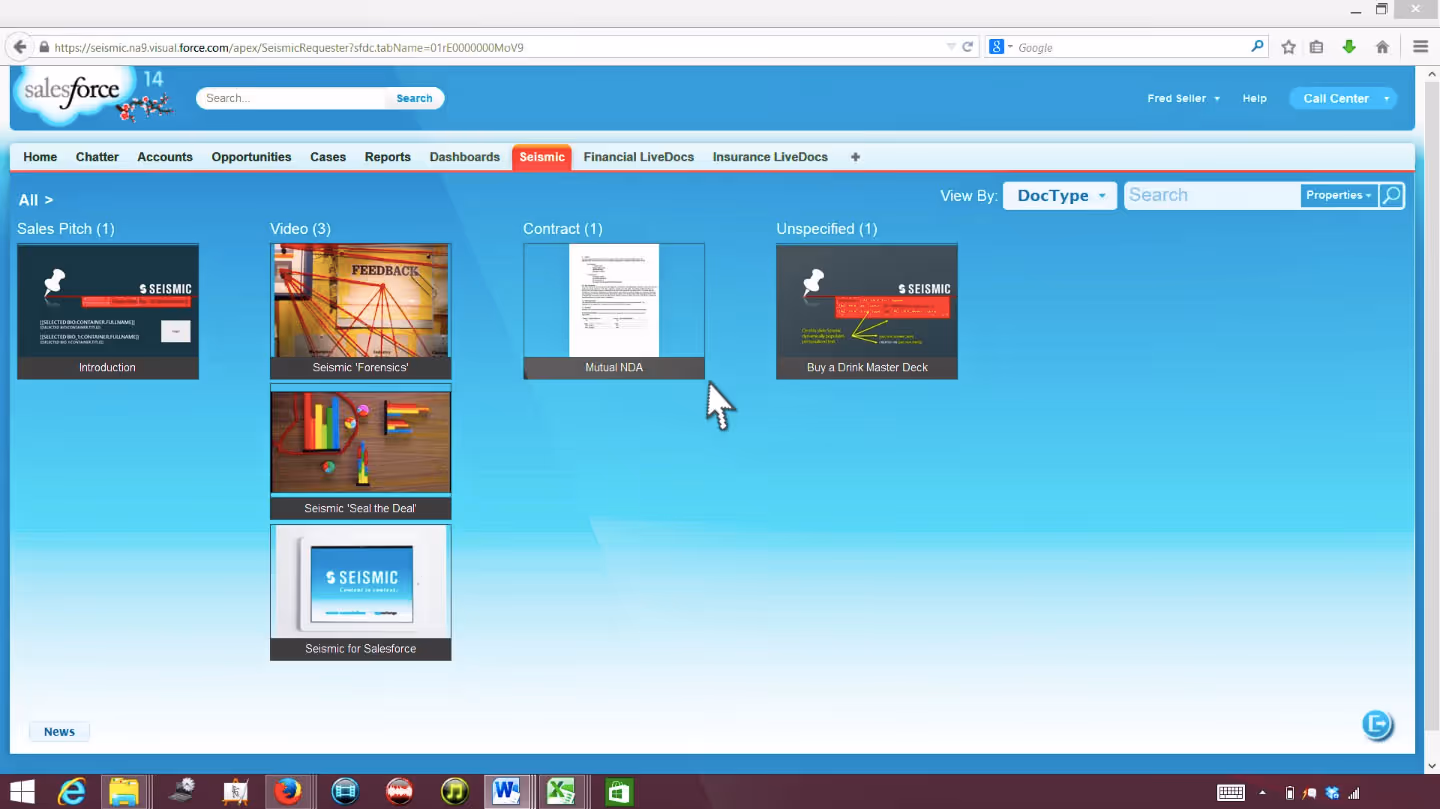Switch to Firefox in the taskbar

tap(288, 792)
